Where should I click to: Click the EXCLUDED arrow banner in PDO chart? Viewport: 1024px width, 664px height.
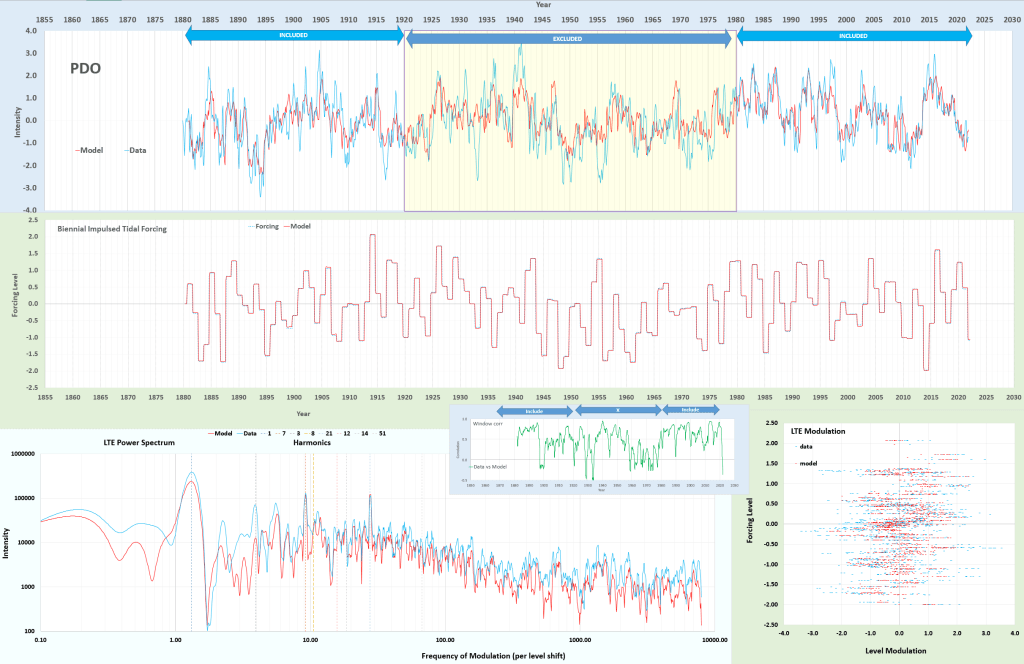pyautogui.click(x=568, y=39)
